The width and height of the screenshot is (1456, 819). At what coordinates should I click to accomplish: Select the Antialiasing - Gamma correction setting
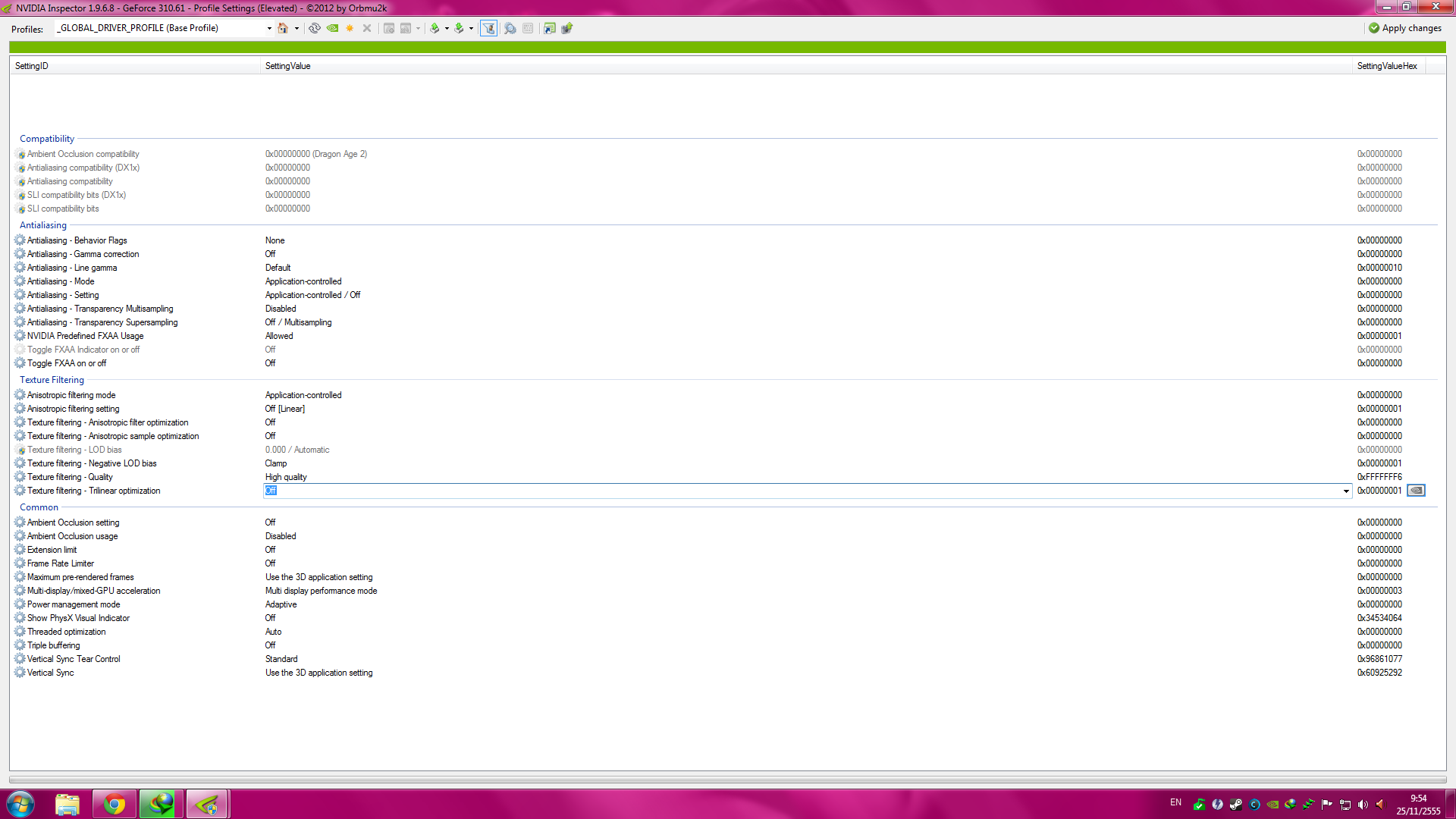pos(83,254)
